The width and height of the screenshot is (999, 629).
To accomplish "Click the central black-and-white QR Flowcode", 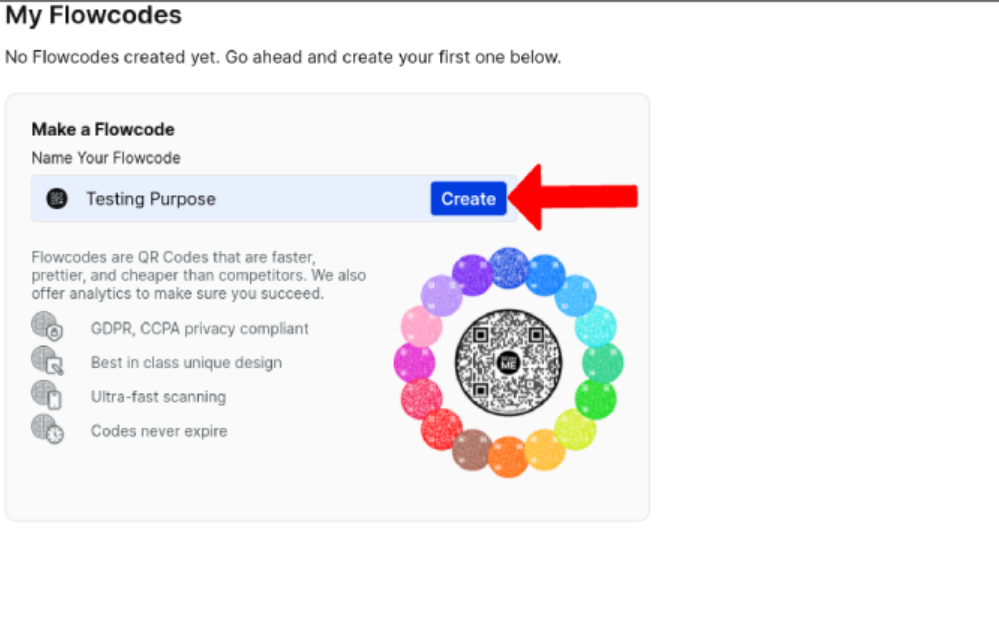I will [508, 363].
